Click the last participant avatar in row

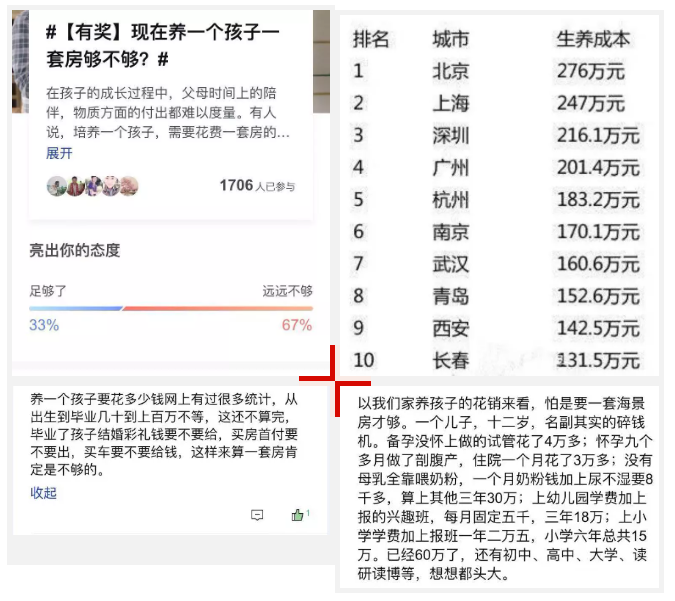pyautogui.click(x=128, y=186)
